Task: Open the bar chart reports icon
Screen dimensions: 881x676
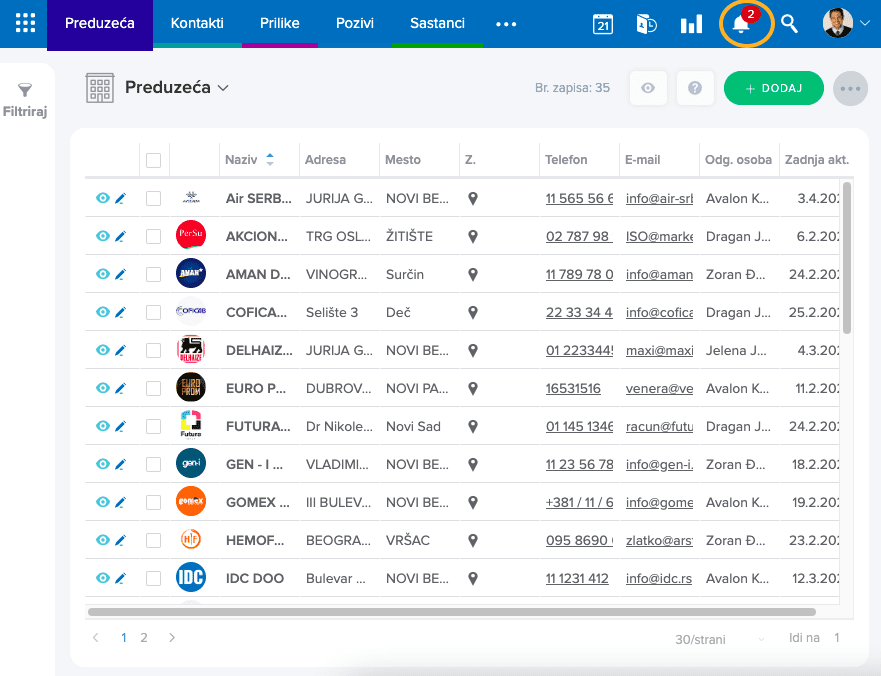Action: (691, 24)
